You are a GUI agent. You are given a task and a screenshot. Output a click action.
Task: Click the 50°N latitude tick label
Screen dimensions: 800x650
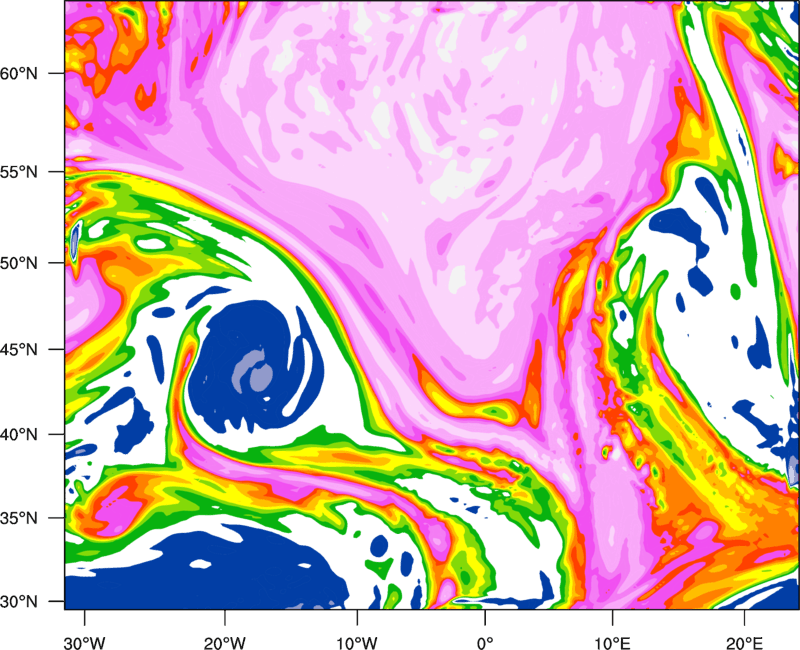[x=19, y=263]
